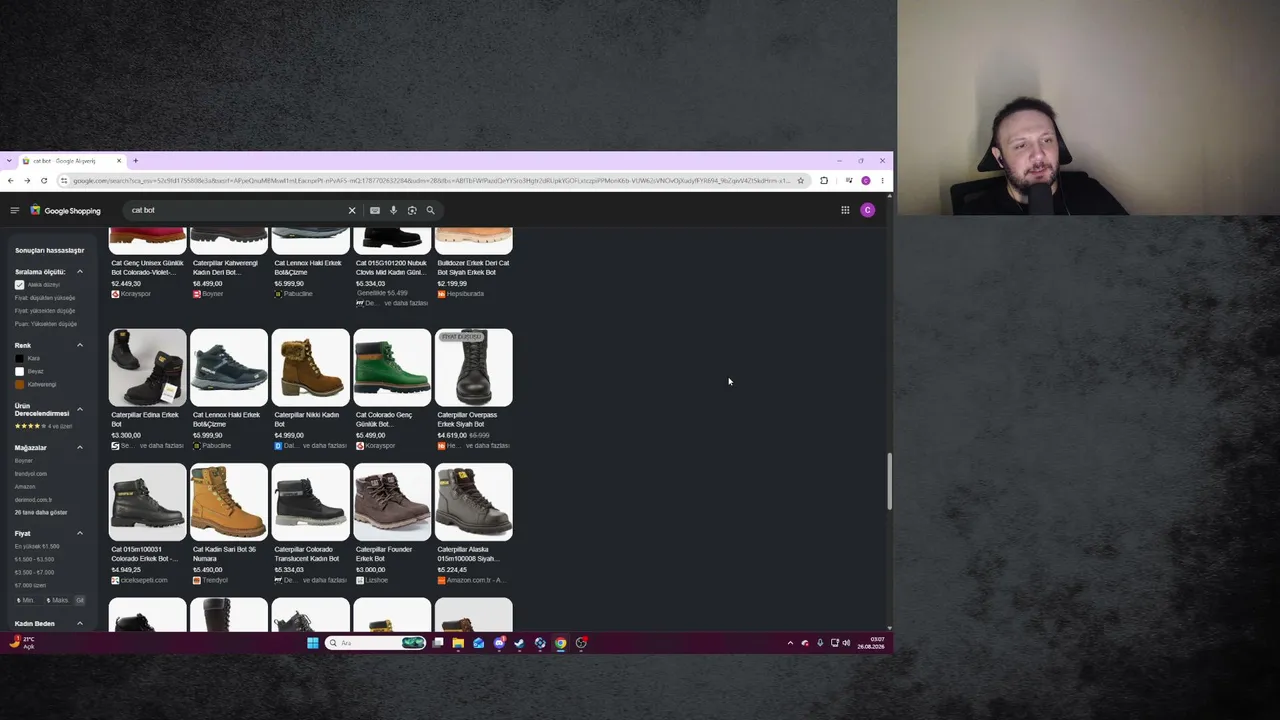The height and width of the screenshot is (720, 1280).
Task: Sort by 'Fiyat: yüksekten düşüğe'
Action: click(45, 311)
